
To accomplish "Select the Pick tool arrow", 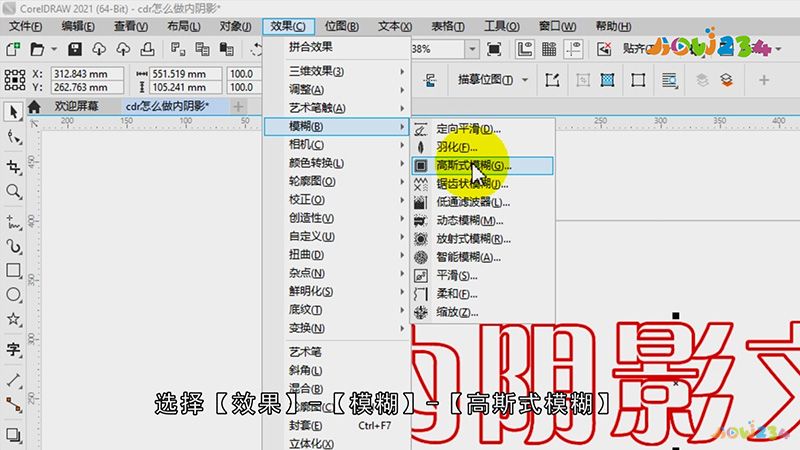I will 13,112.
